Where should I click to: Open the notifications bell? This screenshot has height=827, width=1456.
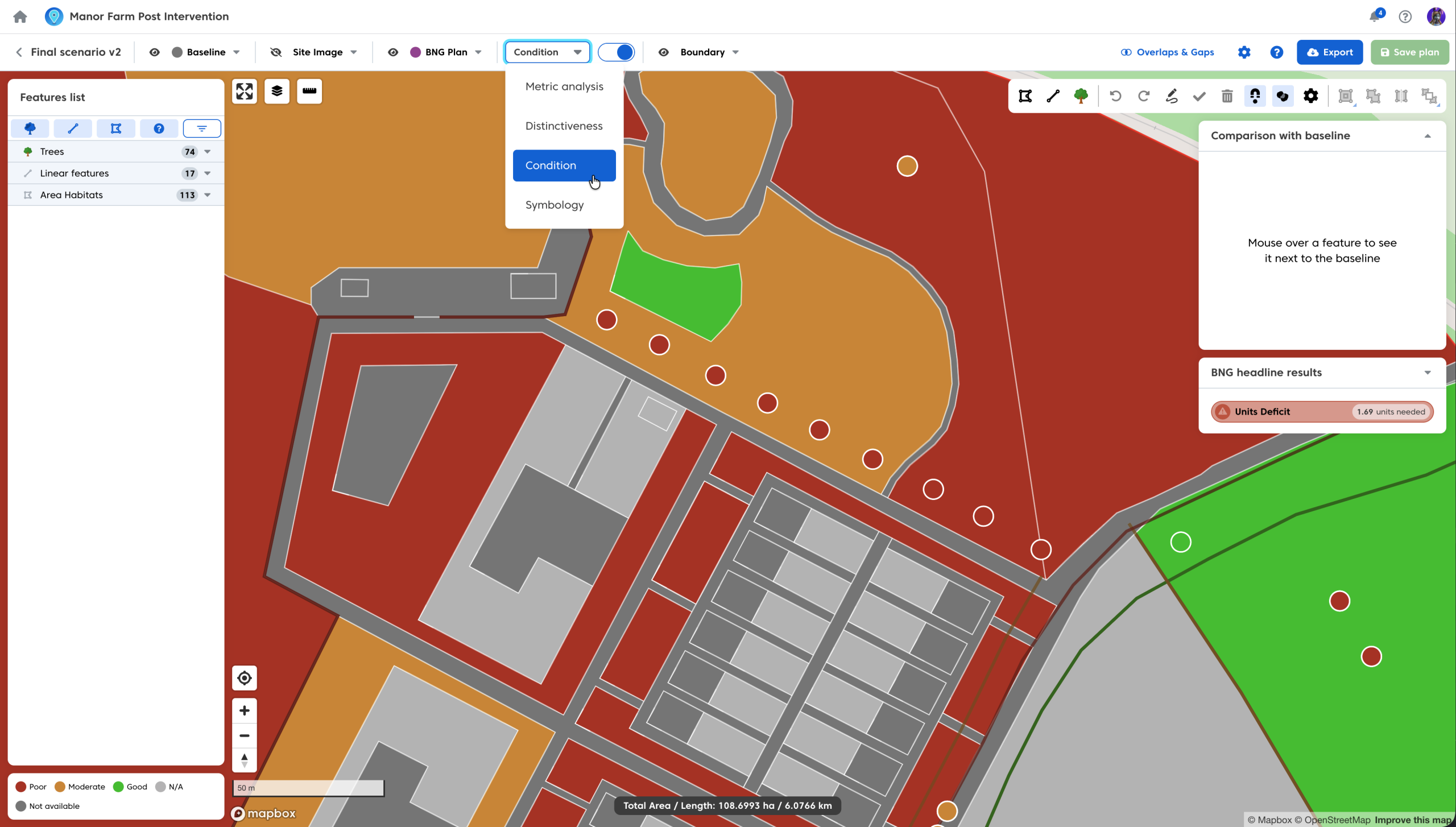[1375, 16]
